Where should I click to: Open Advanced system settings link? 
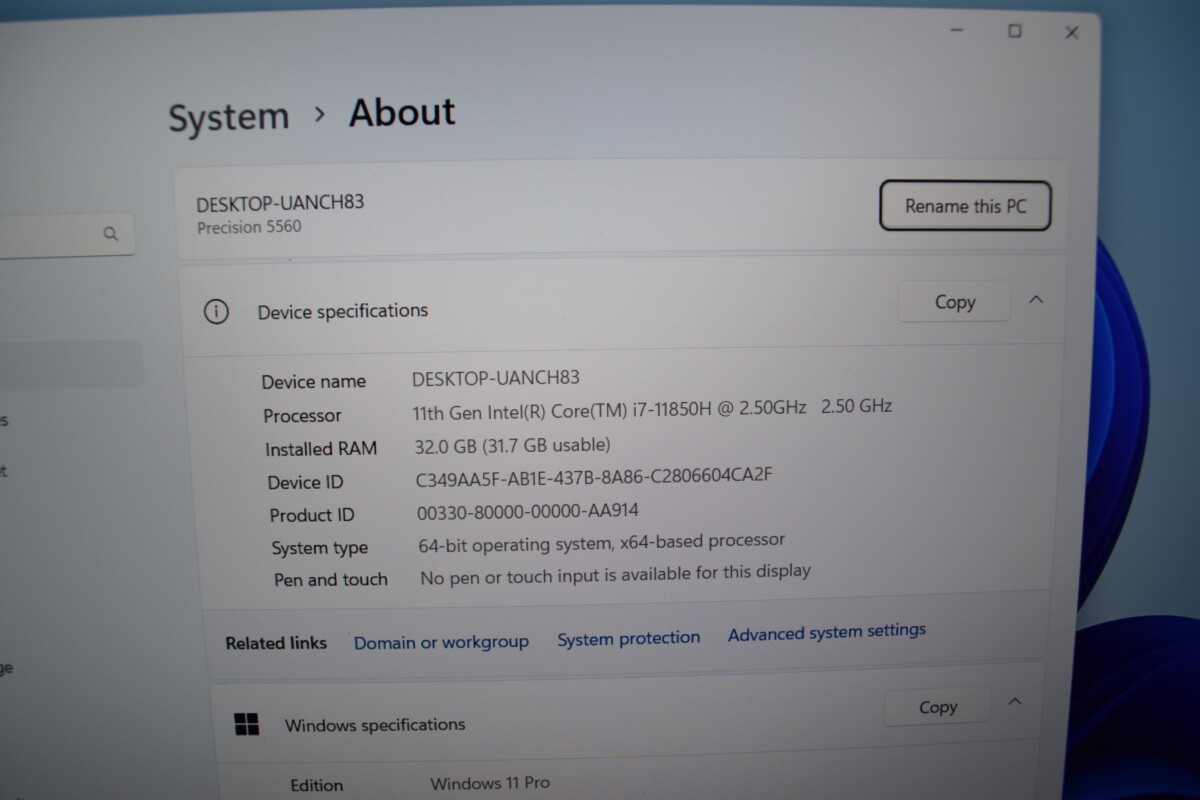click(827, 632)
